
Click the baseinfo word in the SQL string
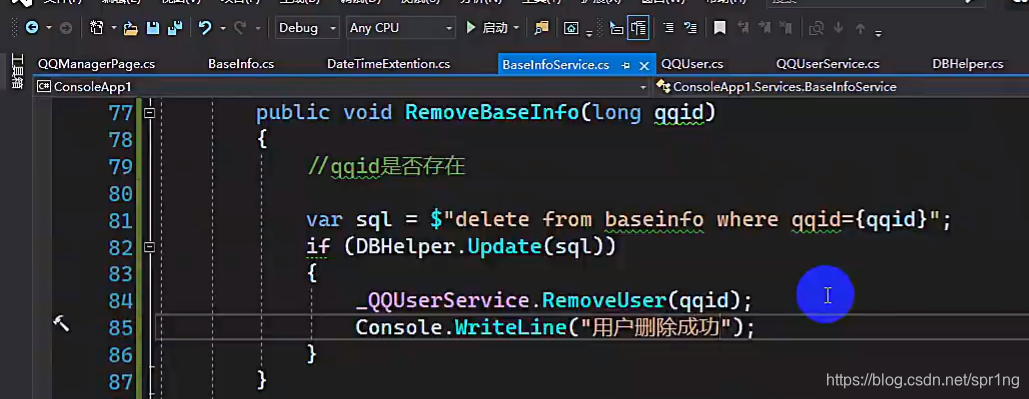tap(654, 220)
